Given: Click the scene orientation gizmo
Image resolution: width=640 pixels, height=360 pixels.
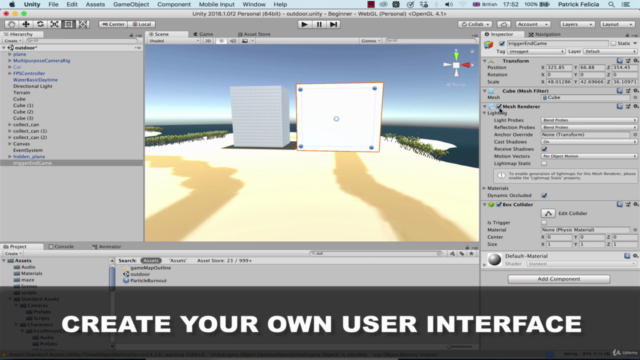Looking at the screenshot, I should pos(456,65).
